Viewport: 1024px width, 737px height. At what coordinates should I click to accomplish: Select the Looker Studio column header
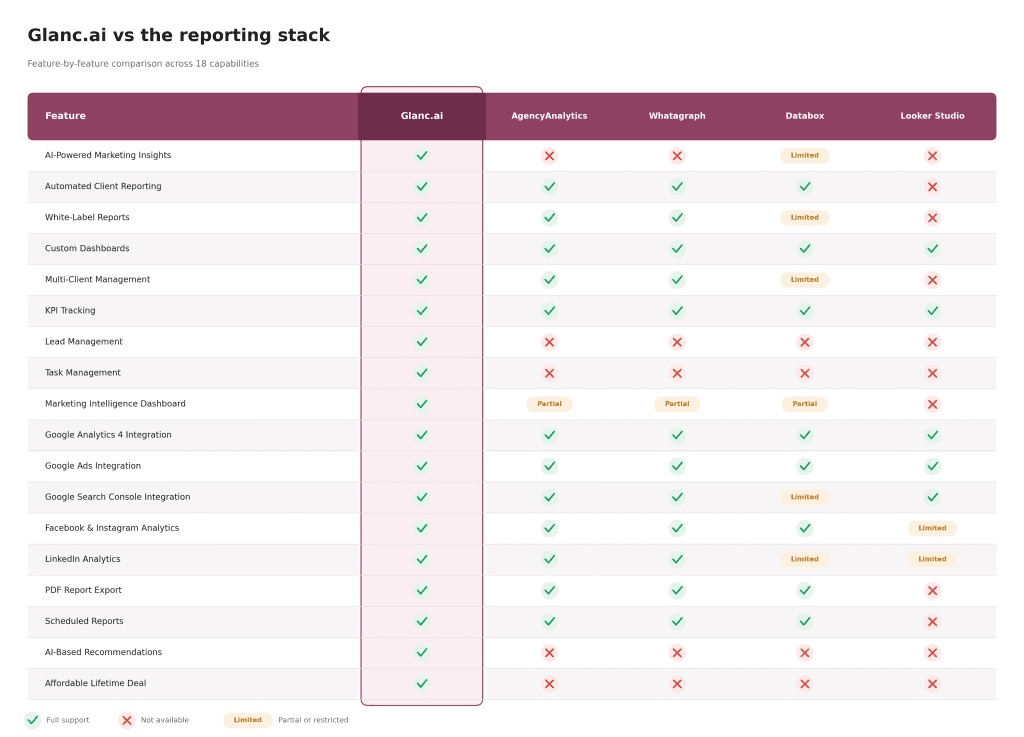(932, 116)
